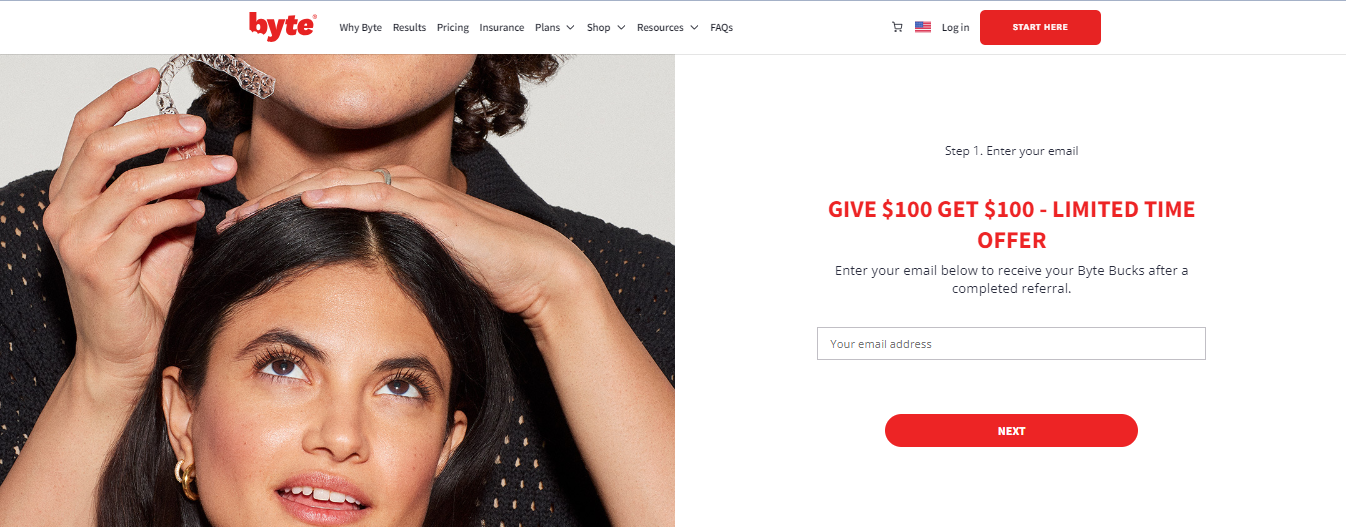This screenshot has height=527, width=1346.
Task: Open the Why Byte page
Action: [360, 27]
